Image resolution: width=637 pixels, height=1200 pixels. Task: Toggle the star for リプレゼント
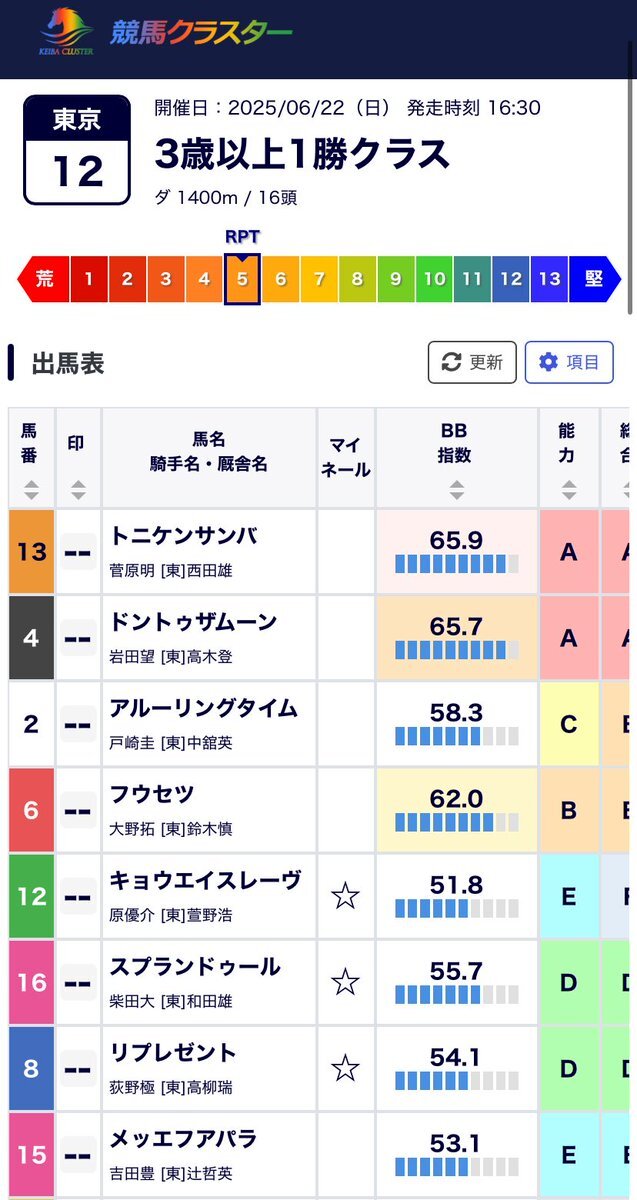pos(345,1068)
